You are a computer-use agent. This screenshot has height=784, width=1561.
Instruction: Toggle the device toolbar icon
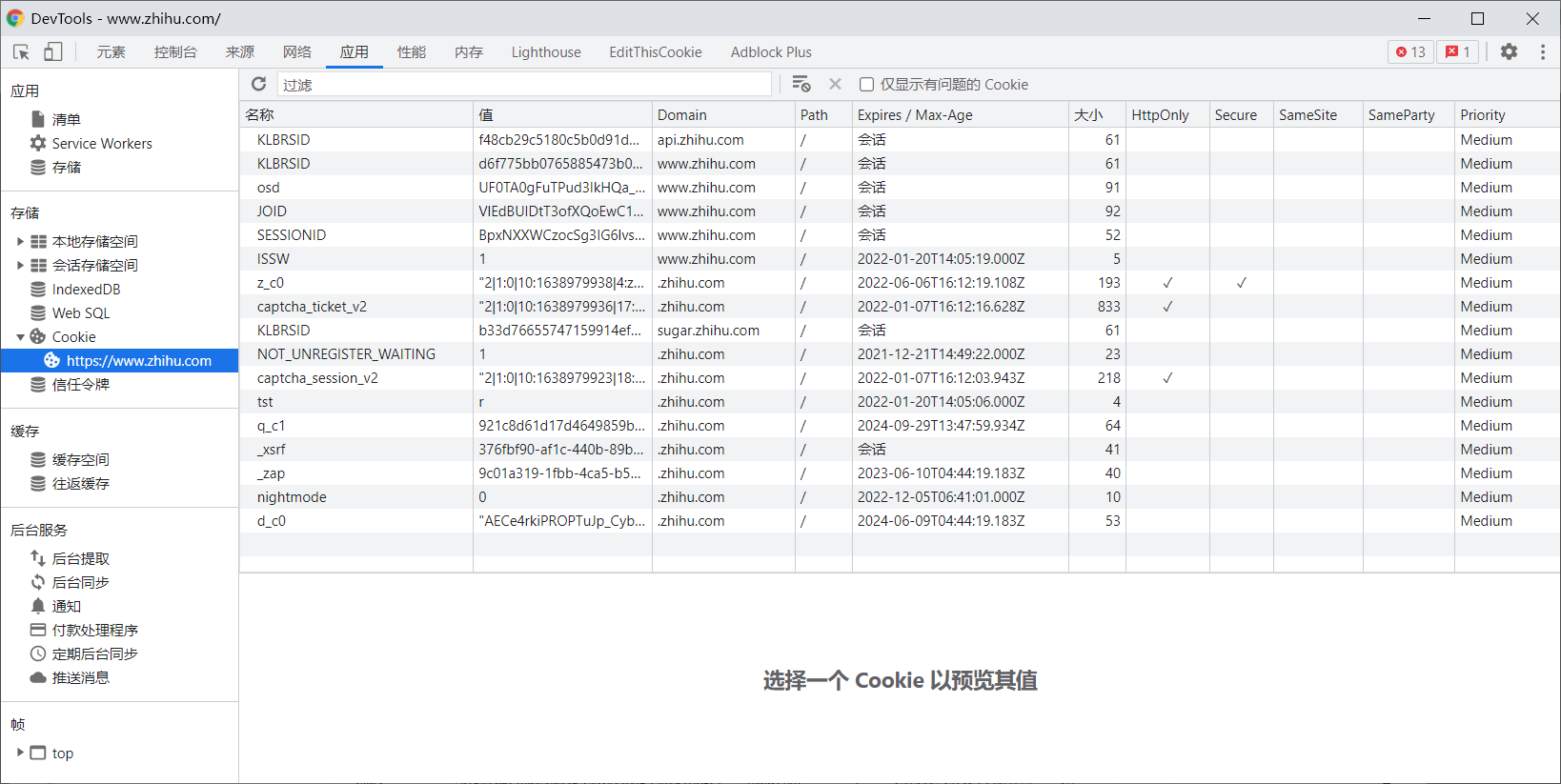53,52
